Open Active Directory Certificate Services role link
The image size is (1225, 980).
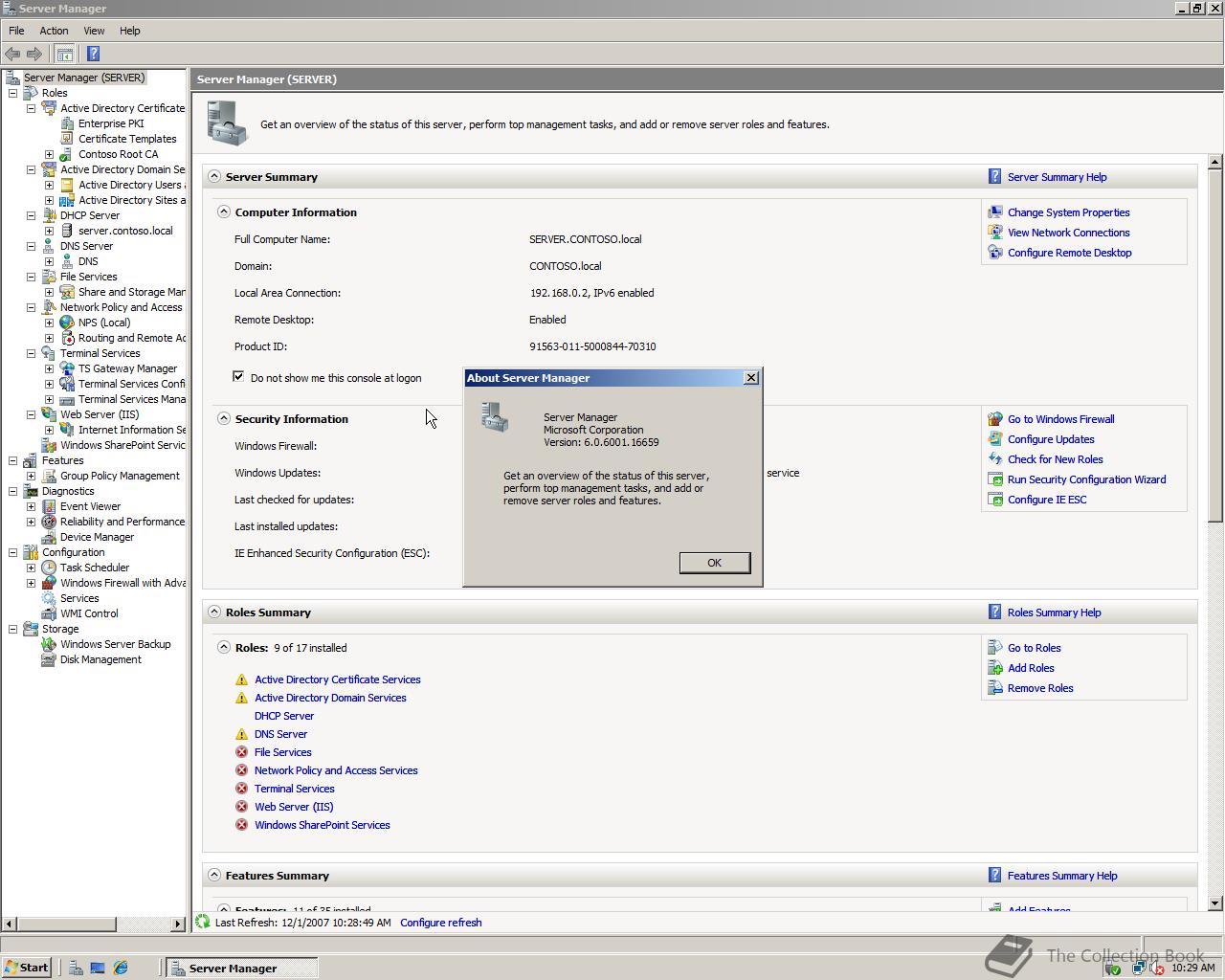click(338, 679)
